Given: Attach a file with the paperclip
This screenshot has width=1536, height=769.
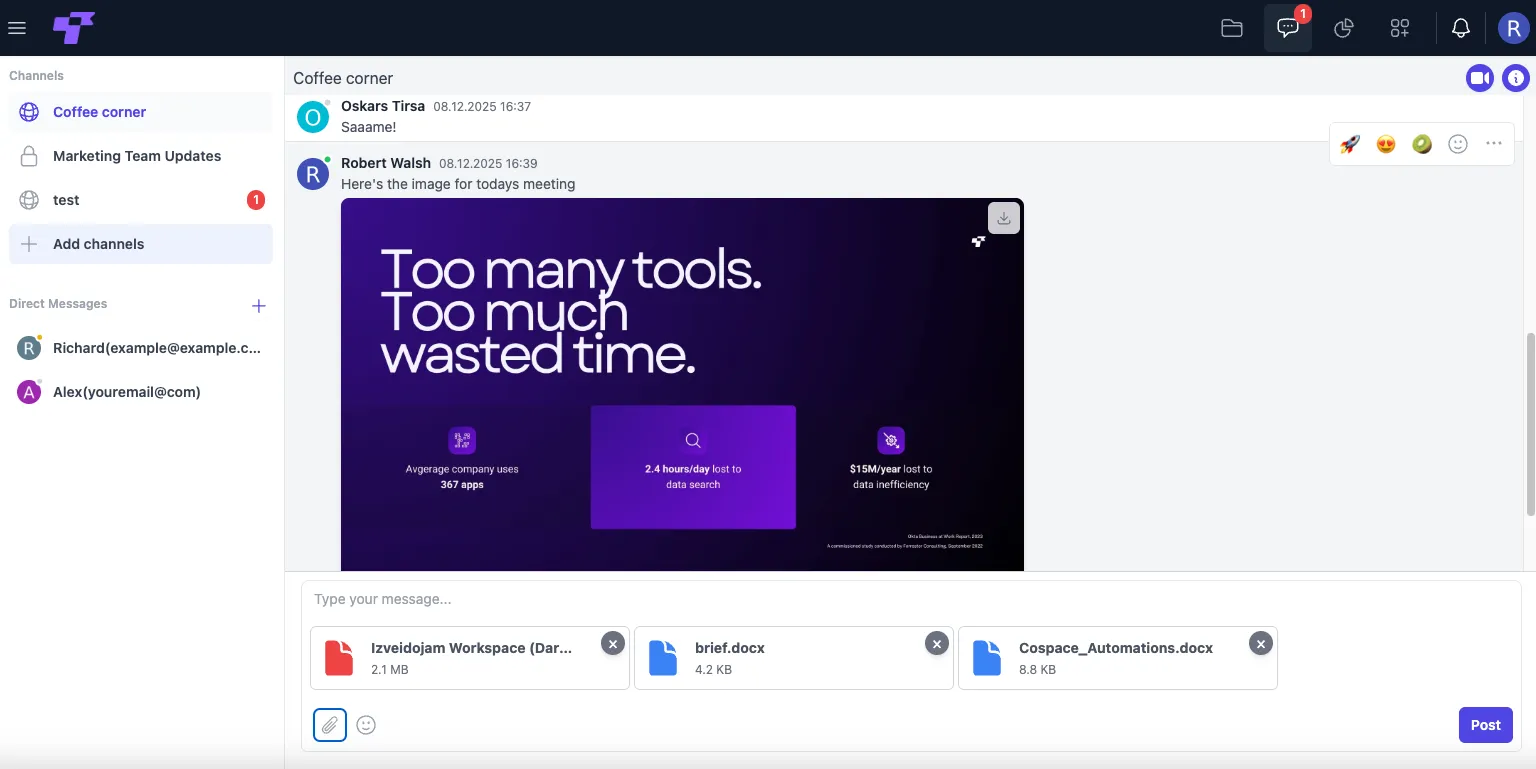Looking at the screenshot, I should (x=330, y=725).
